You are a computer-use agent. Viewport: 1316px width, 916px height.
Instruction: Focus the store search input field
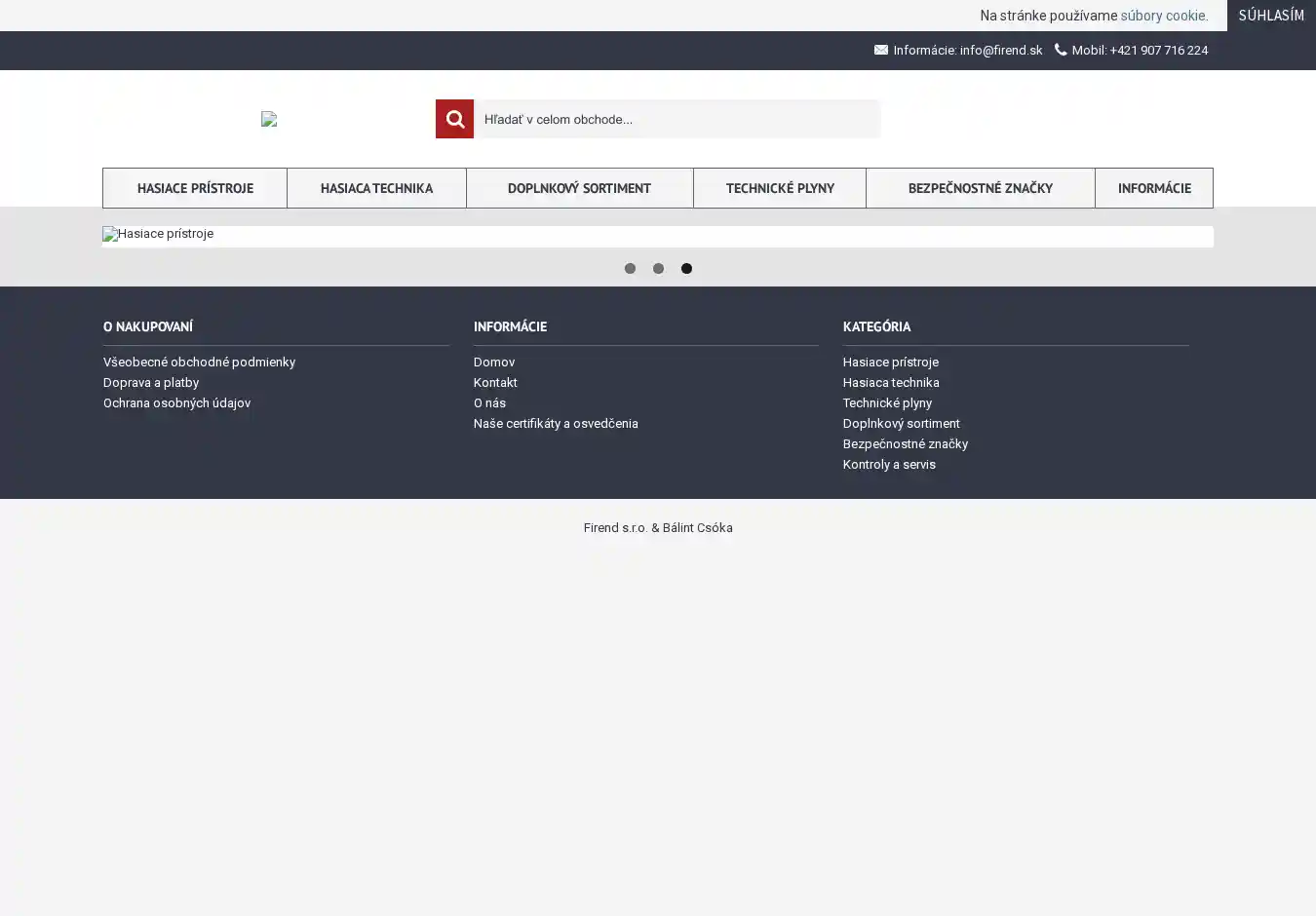tap(677, 119)
